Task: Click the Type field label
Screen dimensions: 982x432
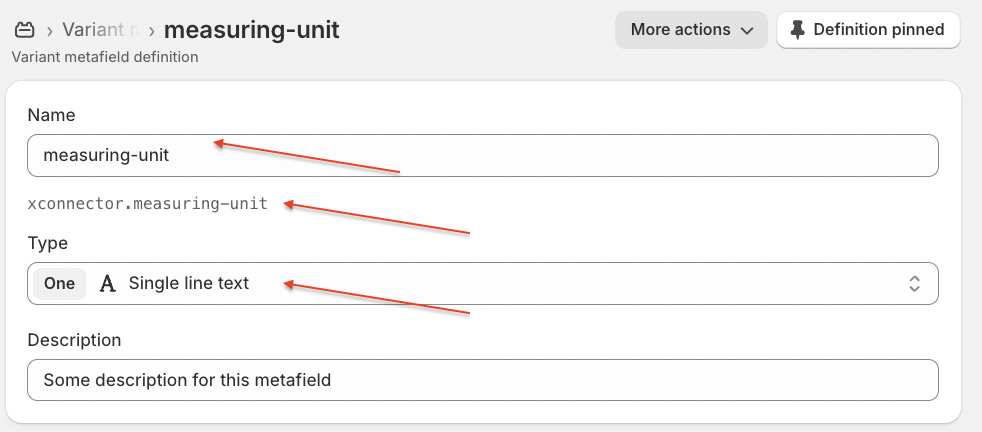Action: tap(47, 243)
